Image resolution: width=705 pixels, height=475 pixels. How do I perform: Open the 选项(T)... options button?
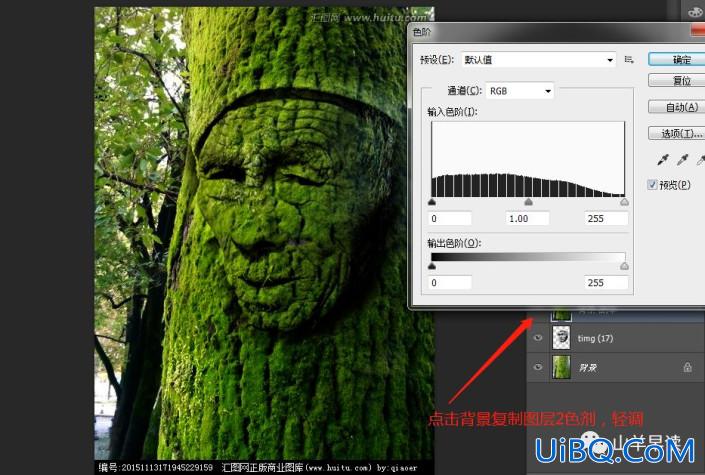point(677,133)
